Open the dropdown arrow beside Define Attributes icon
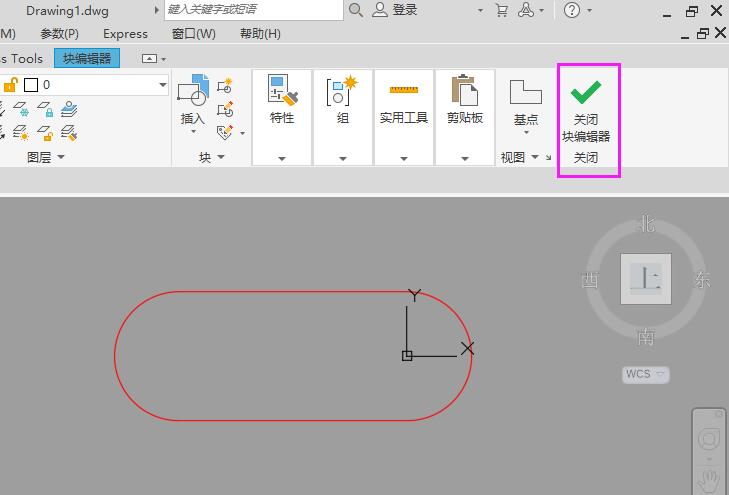Screen dimensions: 729x495 click(x=242, y=133)
